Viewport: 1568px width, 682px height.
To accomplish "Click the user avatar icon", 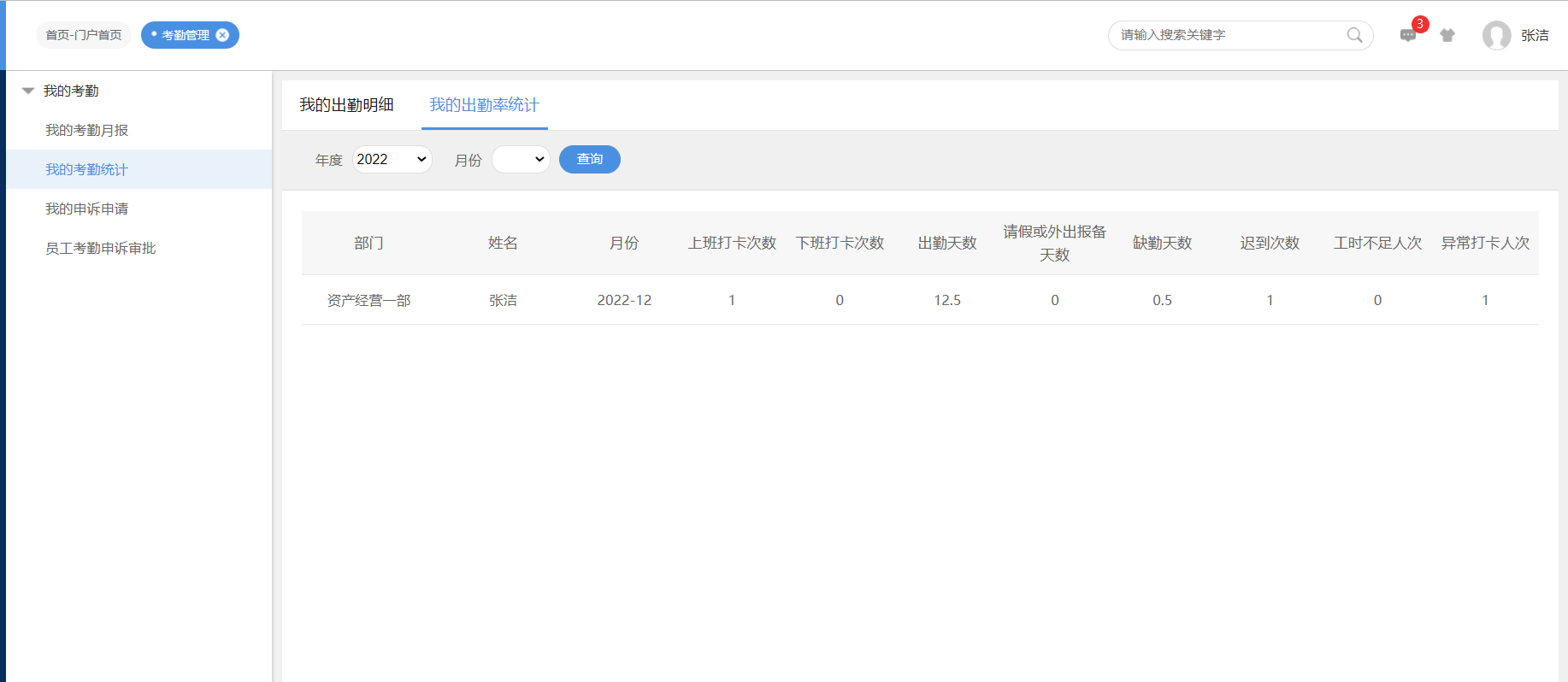I will (x=1496, y=35).
